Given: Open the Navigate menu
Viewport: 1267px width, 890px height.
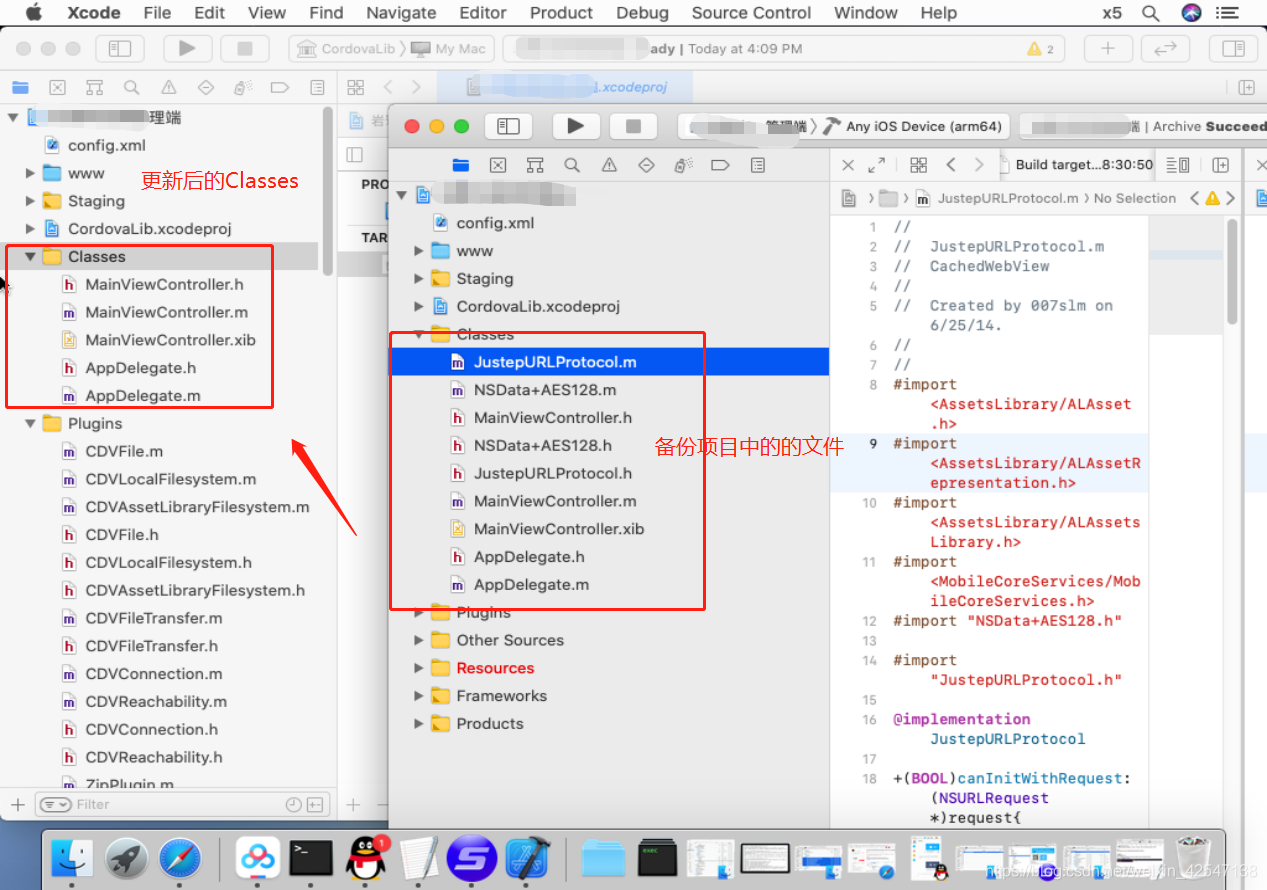Looking at the screenshot, I should [401, 13].
